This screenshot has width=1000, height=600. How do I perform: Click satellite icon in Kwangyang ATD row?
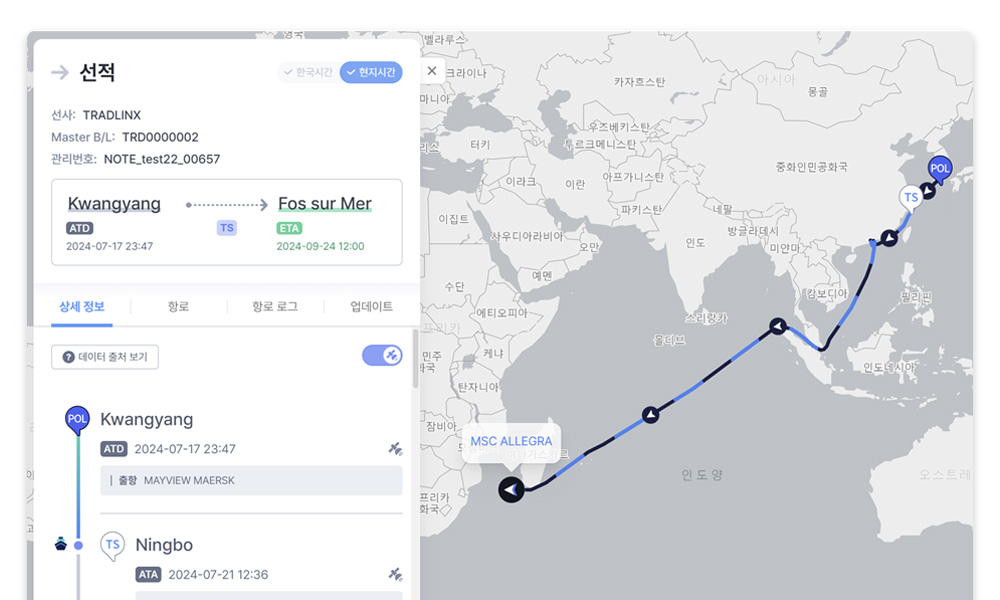click(x=395, y=449)
